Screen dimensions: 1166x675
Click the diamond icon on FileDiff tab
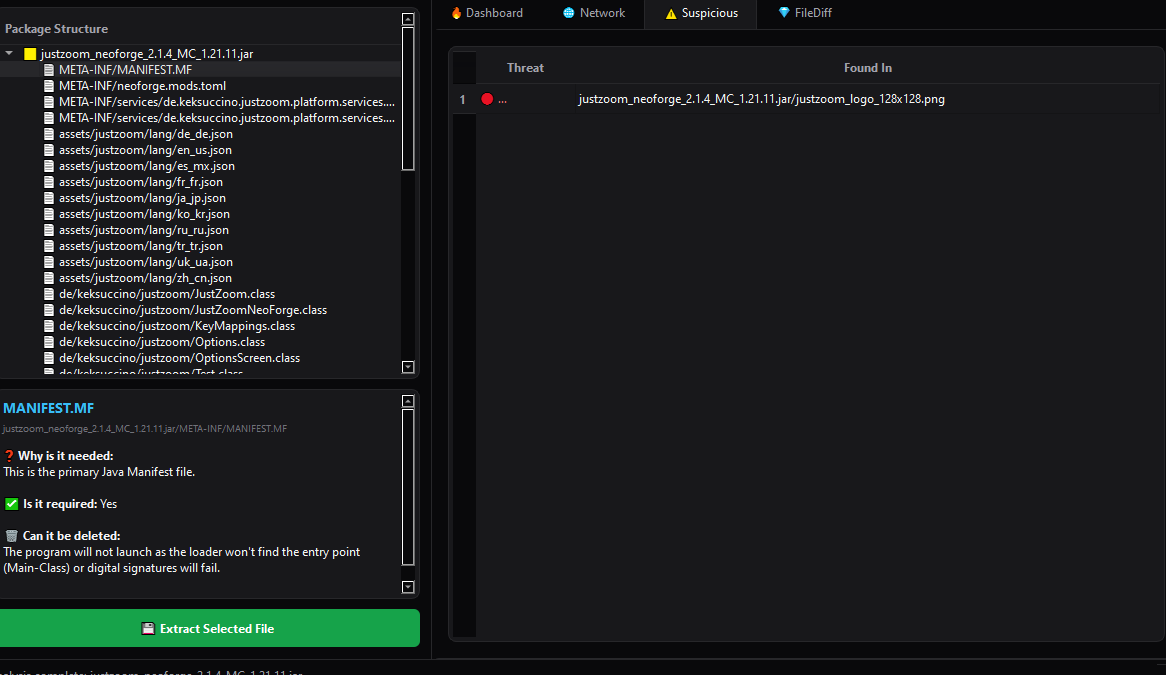[784, 13]
